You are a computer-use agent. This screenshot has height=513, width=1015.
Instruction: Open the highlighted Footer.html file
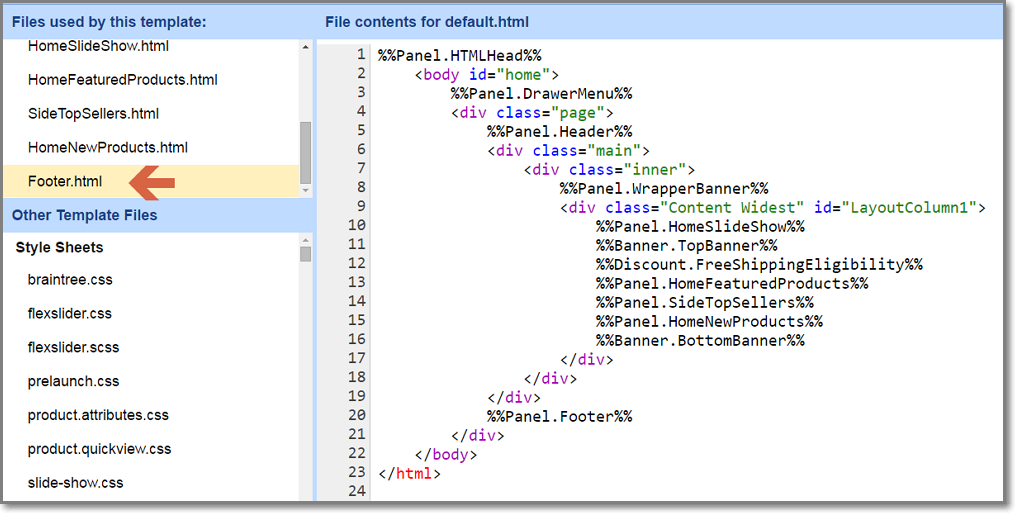[65, 182]
